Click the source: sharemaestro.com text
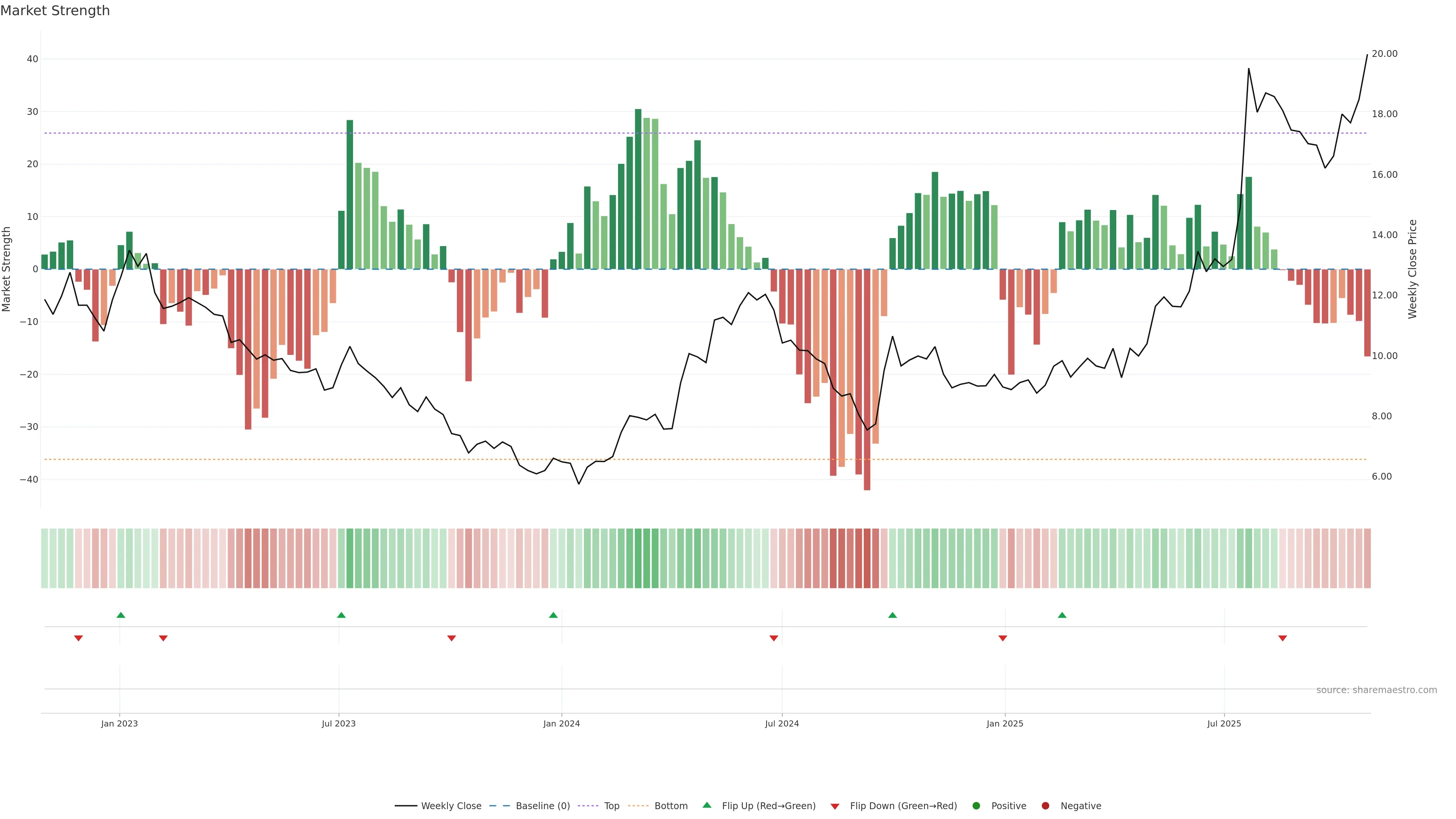The width and height of the screenshot is (1456, 819). (x=1376, y=690)
